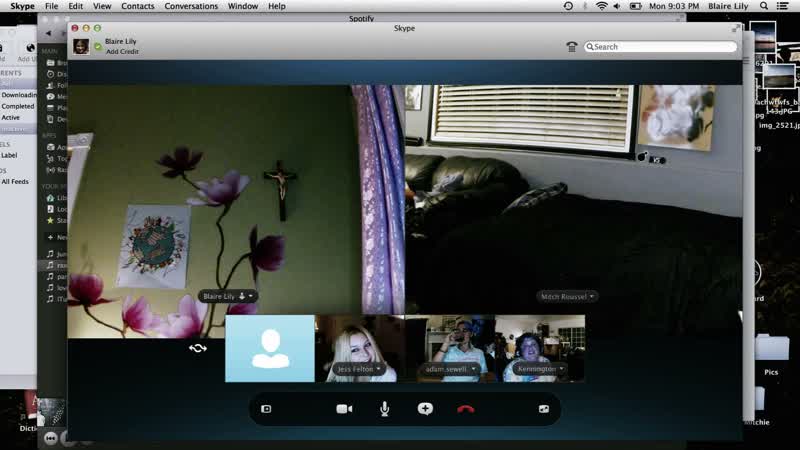Expand the Mitch Roussel name dropdown
The width and height of the screenshot is (800, 450).
click(567, 296)
